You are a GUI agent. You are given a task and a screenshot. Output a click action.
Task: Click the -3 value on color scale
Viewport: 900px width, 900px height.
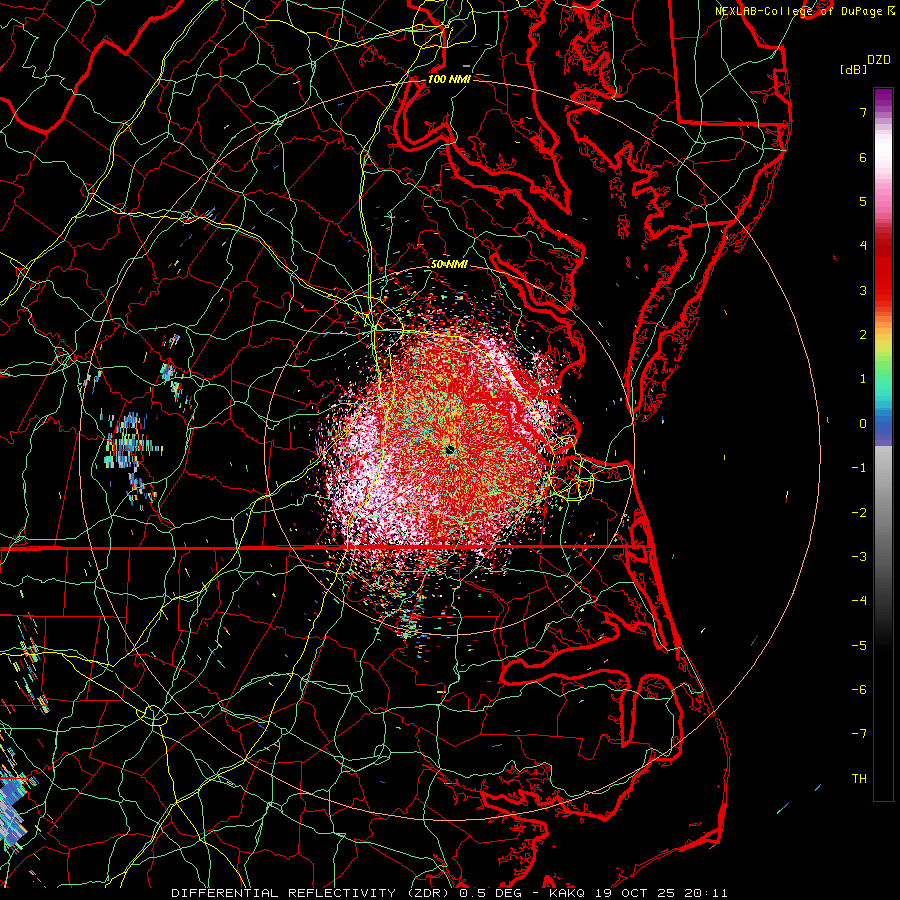(x=859, y=557)
